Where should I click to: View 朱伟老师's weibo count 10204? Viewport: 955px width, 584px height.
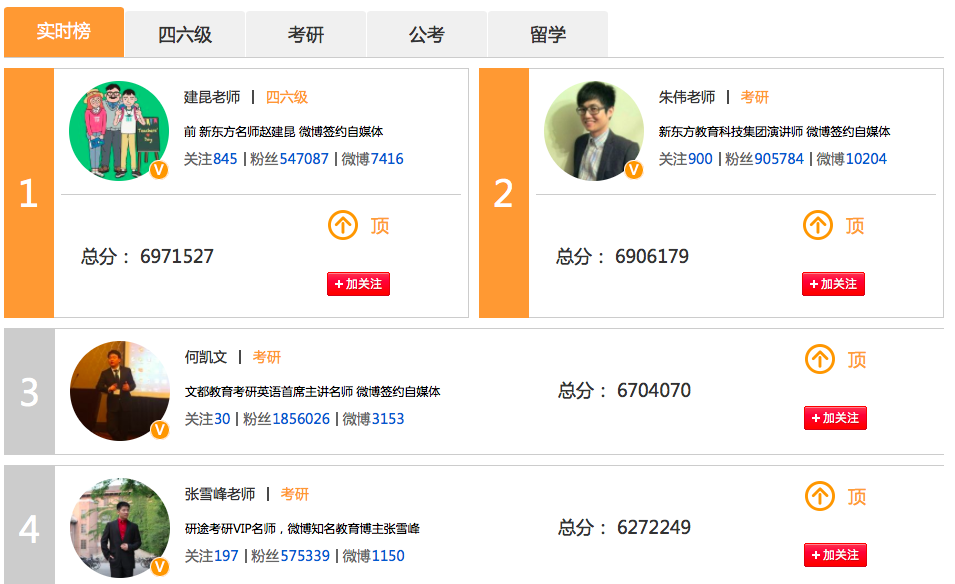[x=866, y=159]
